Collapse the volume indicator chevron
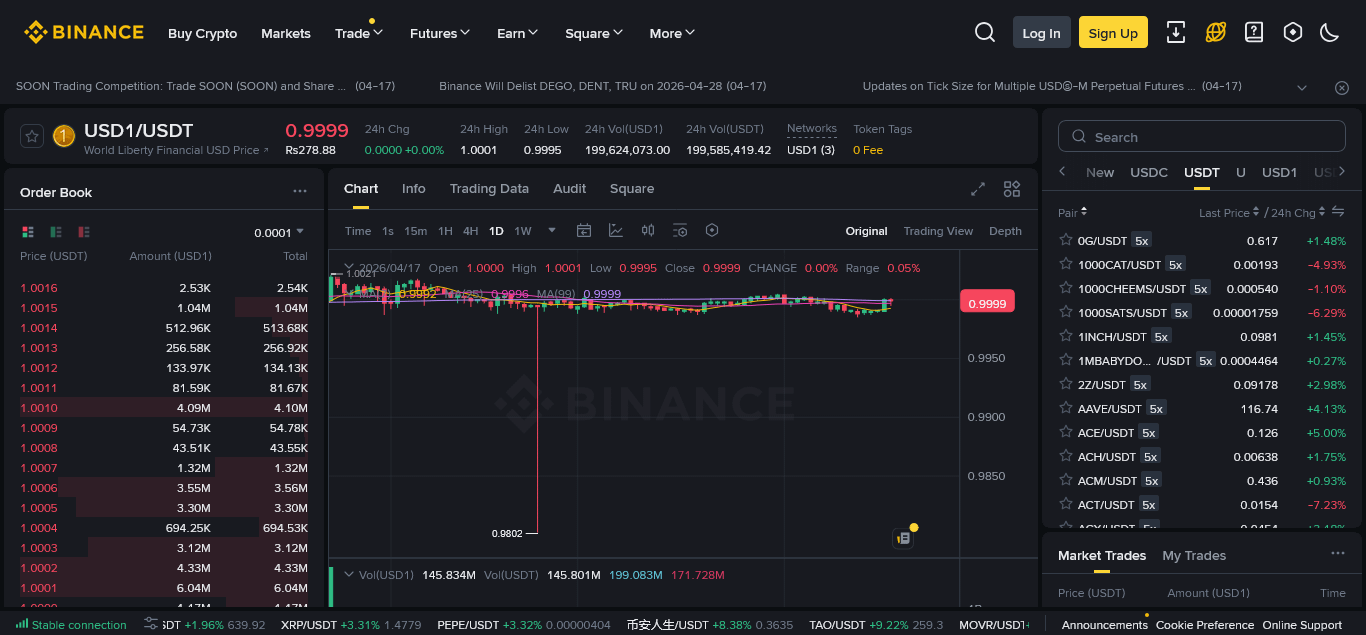This screenshot has height=635, width=1366. point(349,574)
